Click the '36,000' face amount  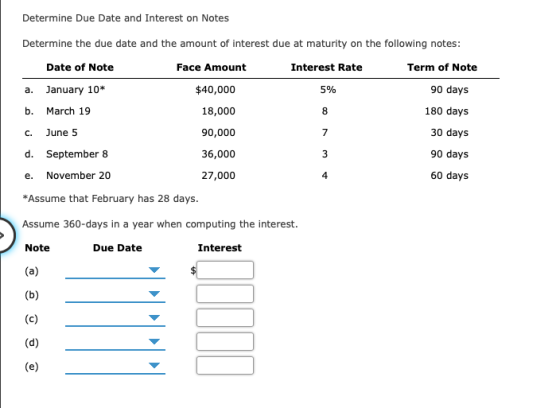[x=219, y=154]
